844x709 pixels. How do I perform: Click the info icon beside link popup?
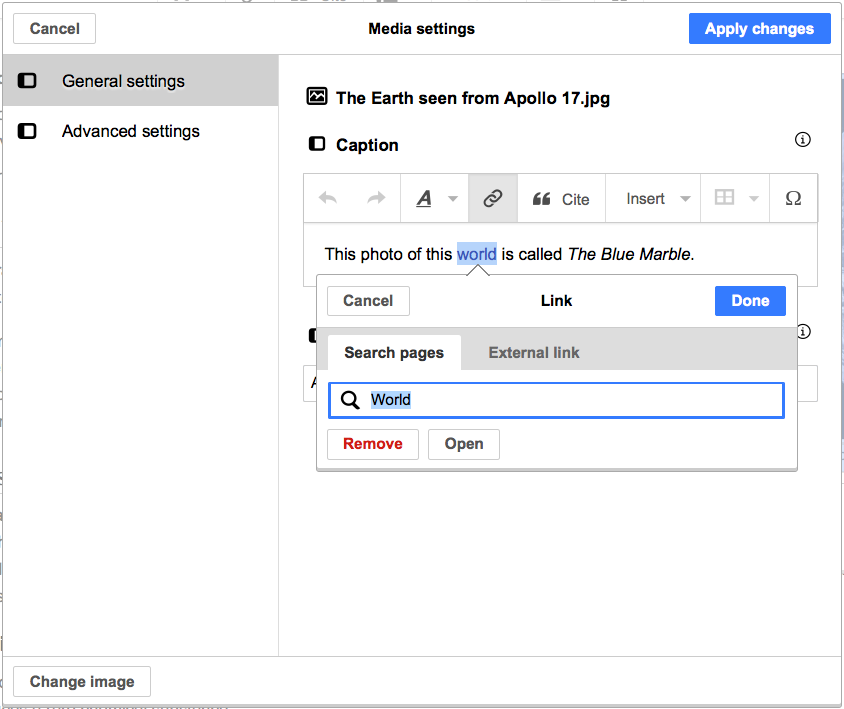tap(804, 331)
